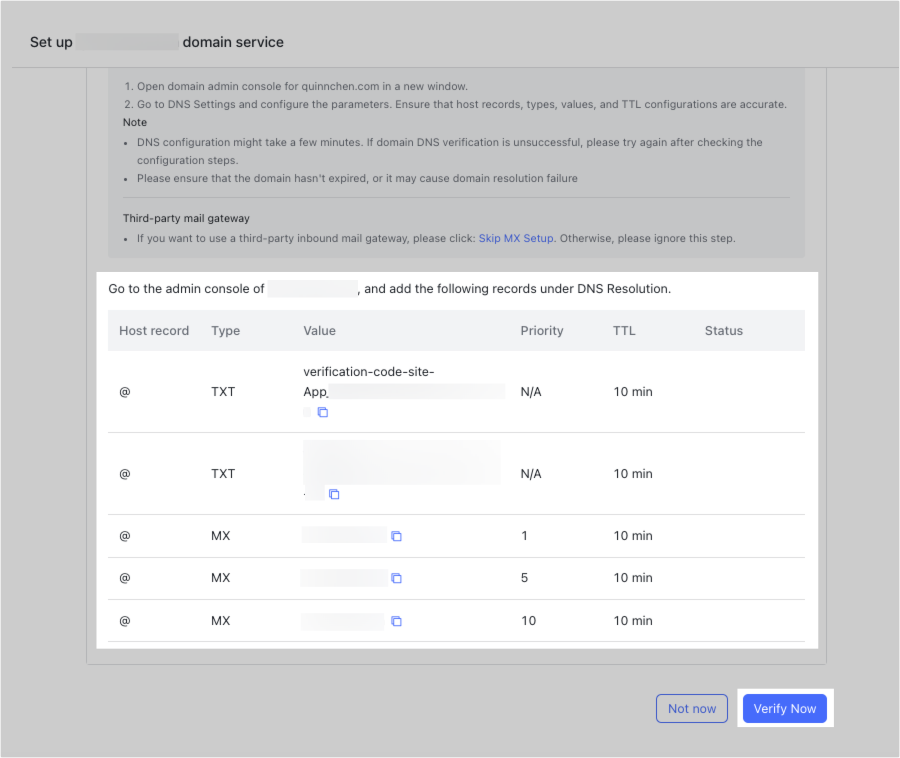Copy the MX record with priority 1

point(396,536)
